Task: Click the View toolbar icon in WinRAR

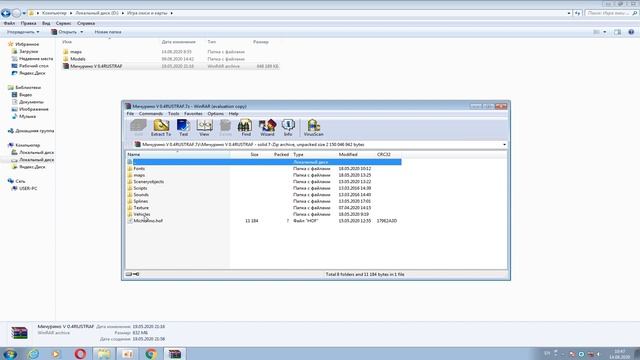Action: [x=204, y=128]
